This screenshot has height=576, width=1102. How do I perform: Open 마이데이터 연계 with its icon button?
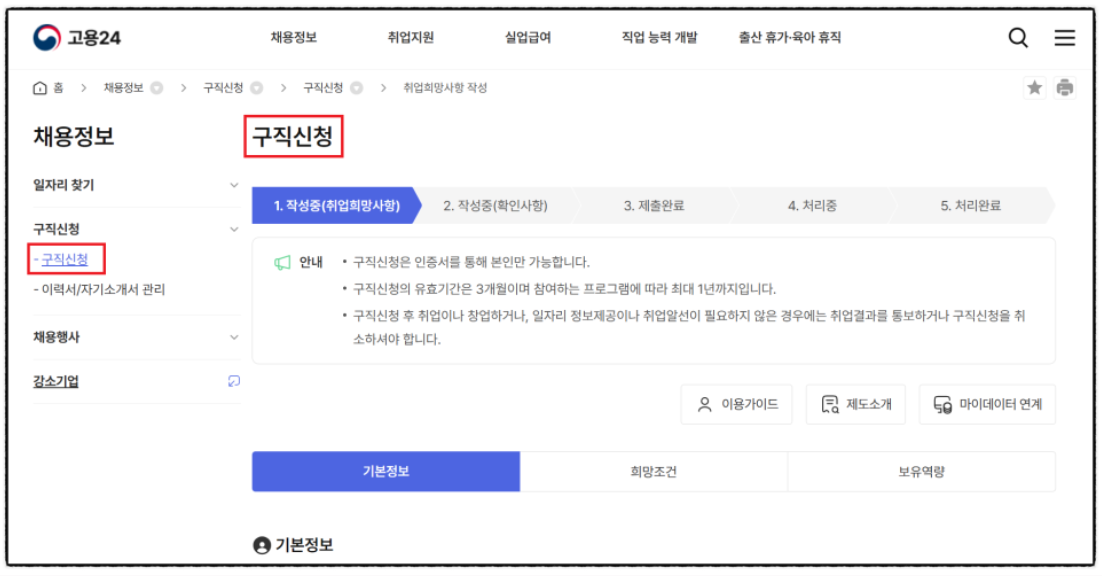pos(987,404)
